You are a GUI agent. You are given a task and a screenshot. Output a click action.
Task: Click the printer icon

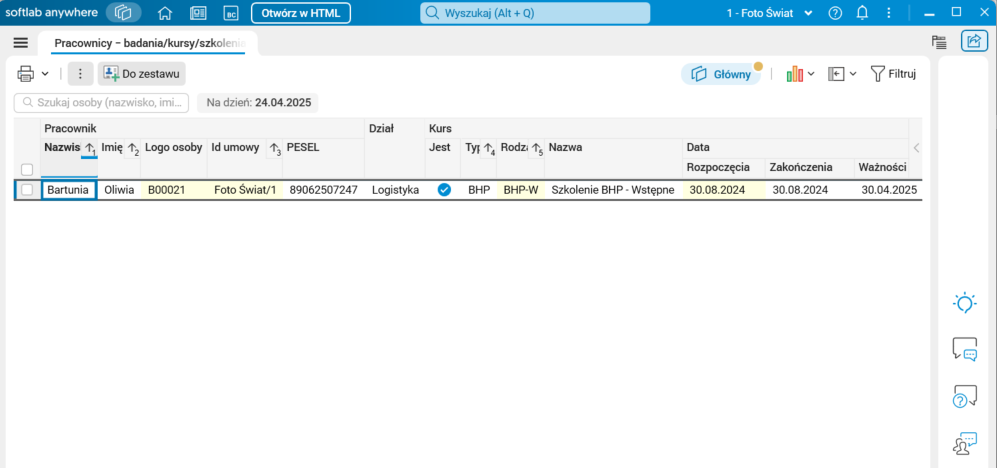tap(26, 74)
